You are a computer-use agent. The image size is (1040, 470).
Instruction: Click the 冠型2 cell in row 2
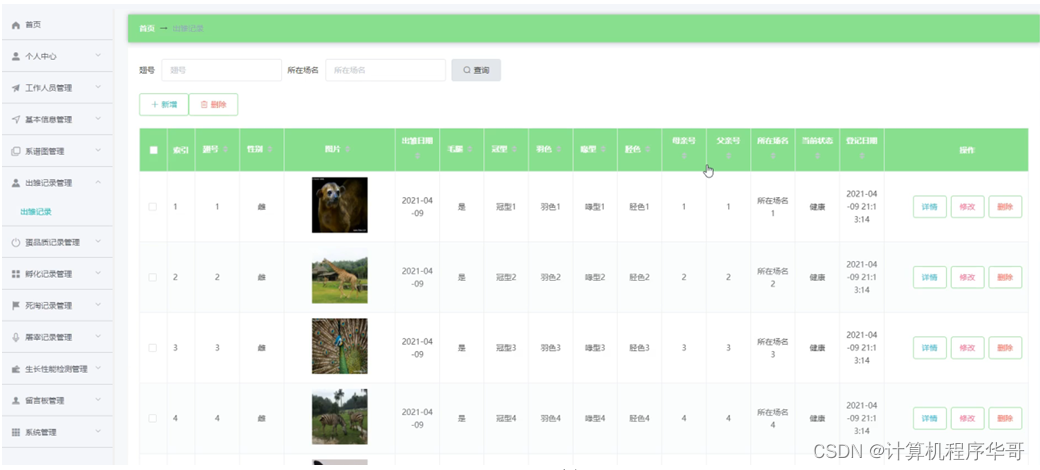coord(505,277)
